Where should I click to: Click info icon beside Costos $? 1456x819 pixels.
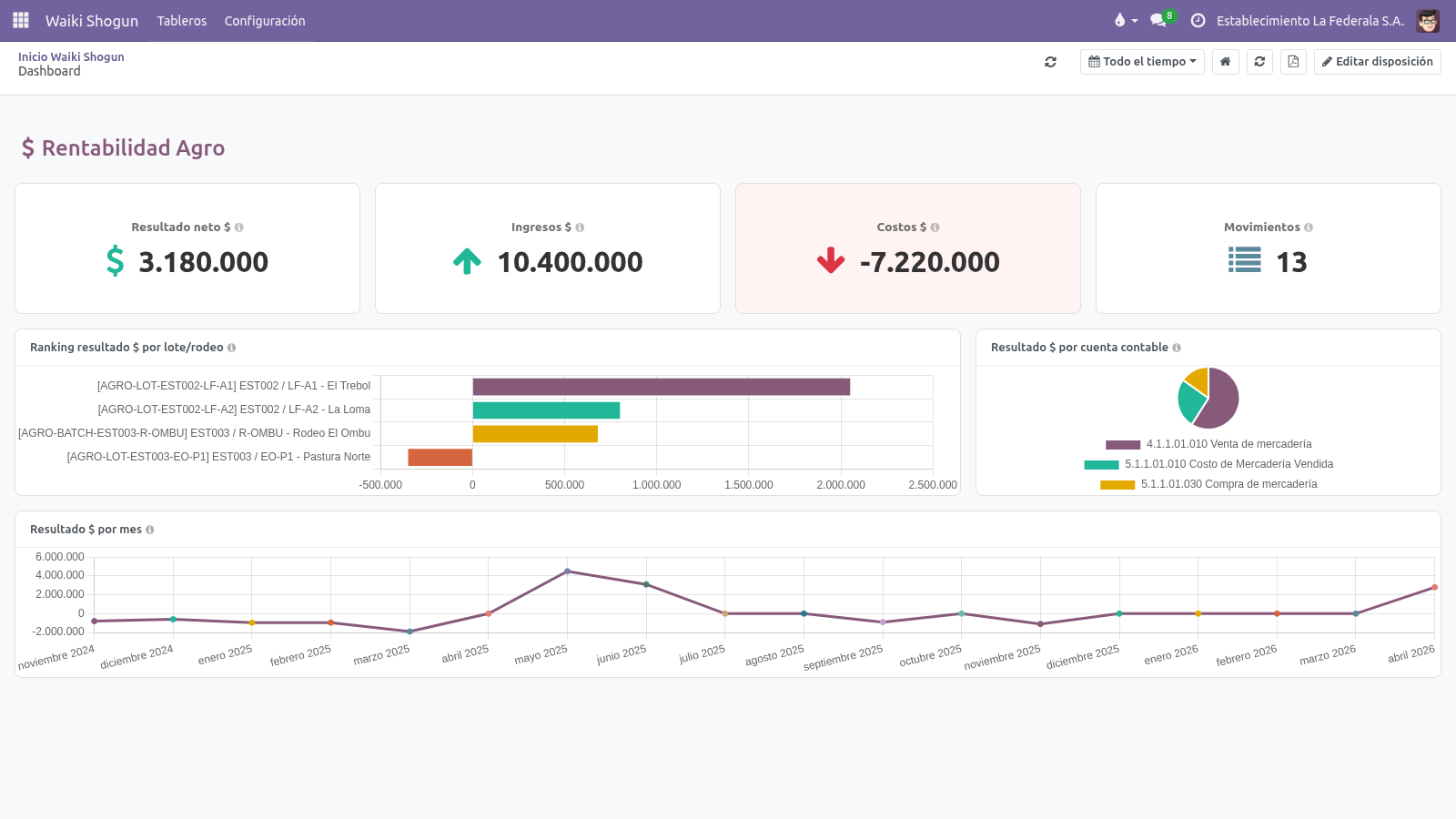point(935,227)
